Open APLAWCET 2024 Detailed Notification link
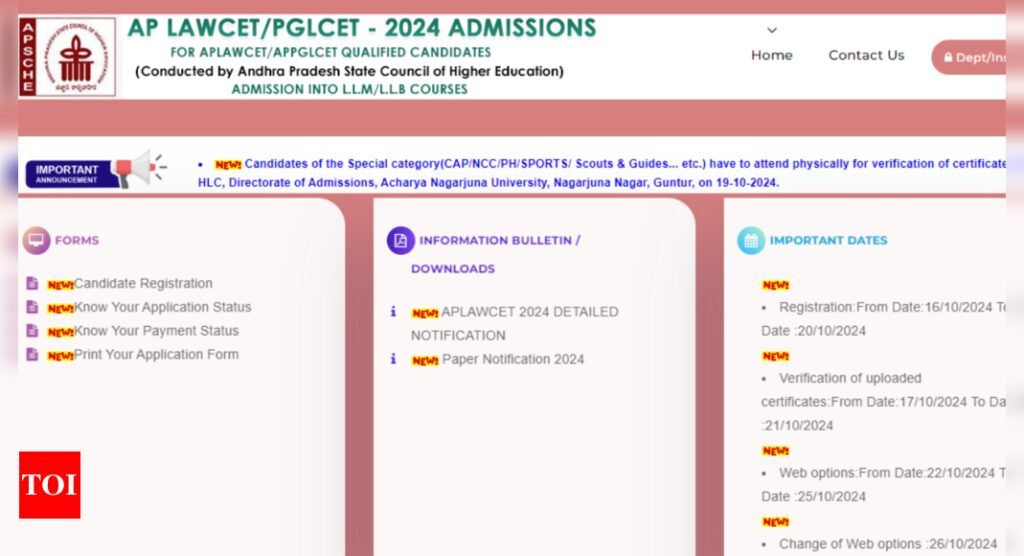This screenshot has width=1024, height=556. pos(528,312)
